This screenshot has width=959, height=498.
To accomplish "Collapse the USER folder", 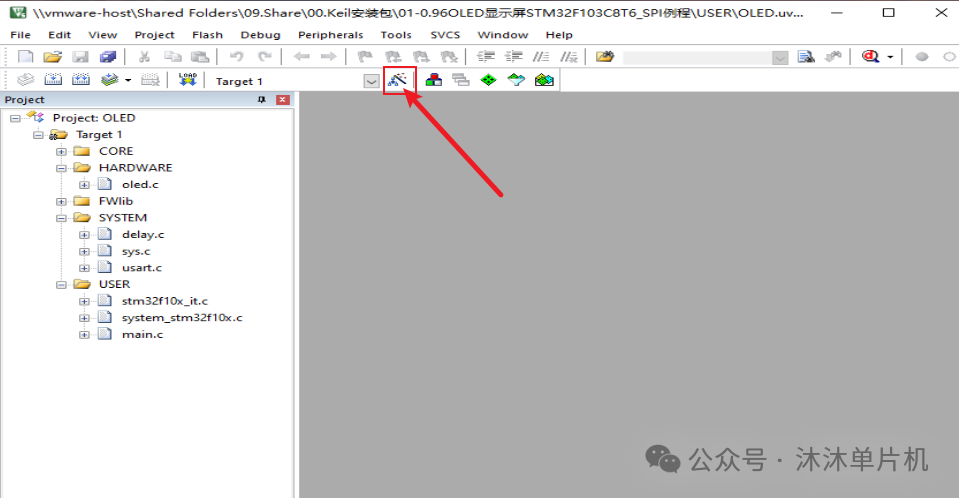I will [61, 285].
